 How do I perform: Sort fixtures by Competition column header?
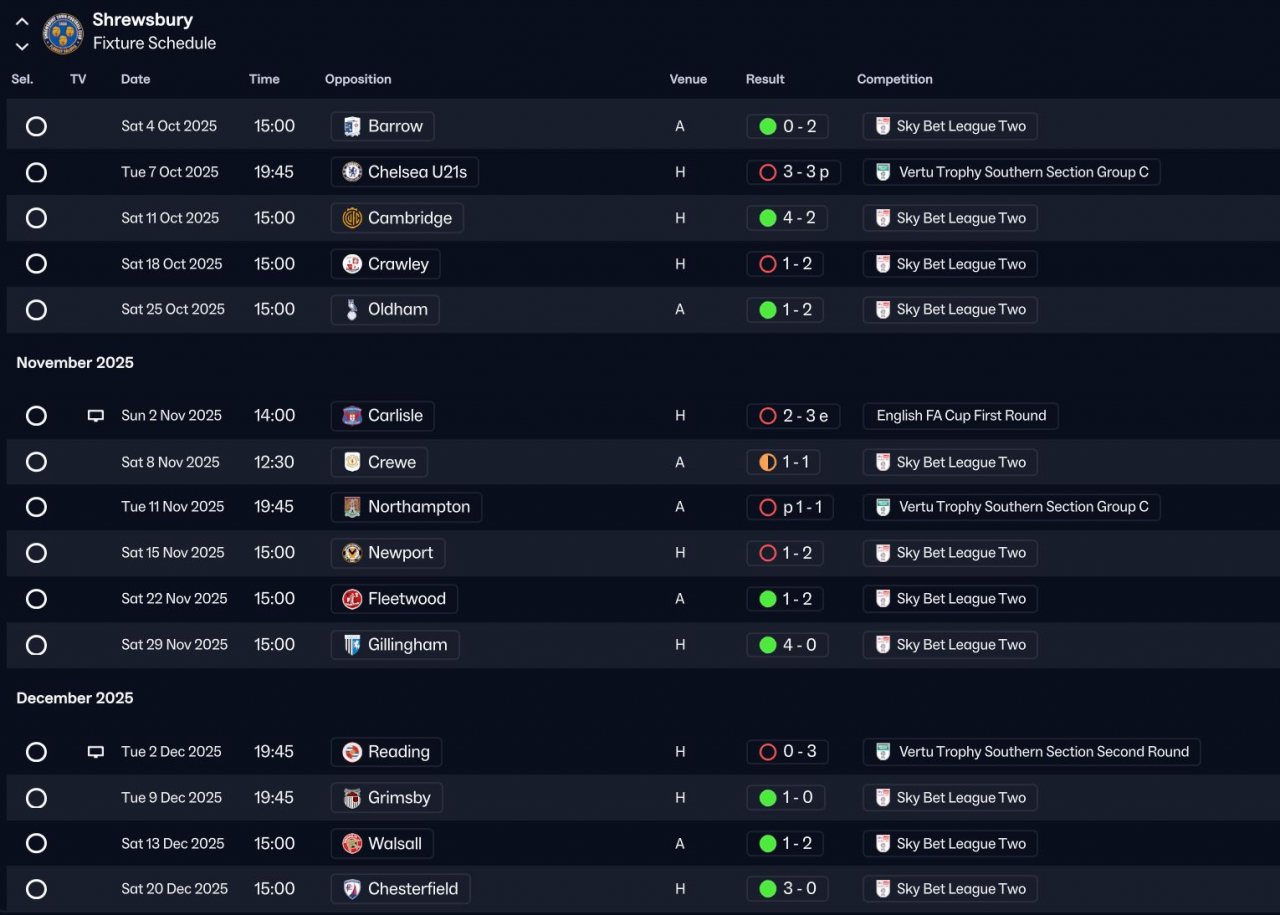(x=895, y=79)
